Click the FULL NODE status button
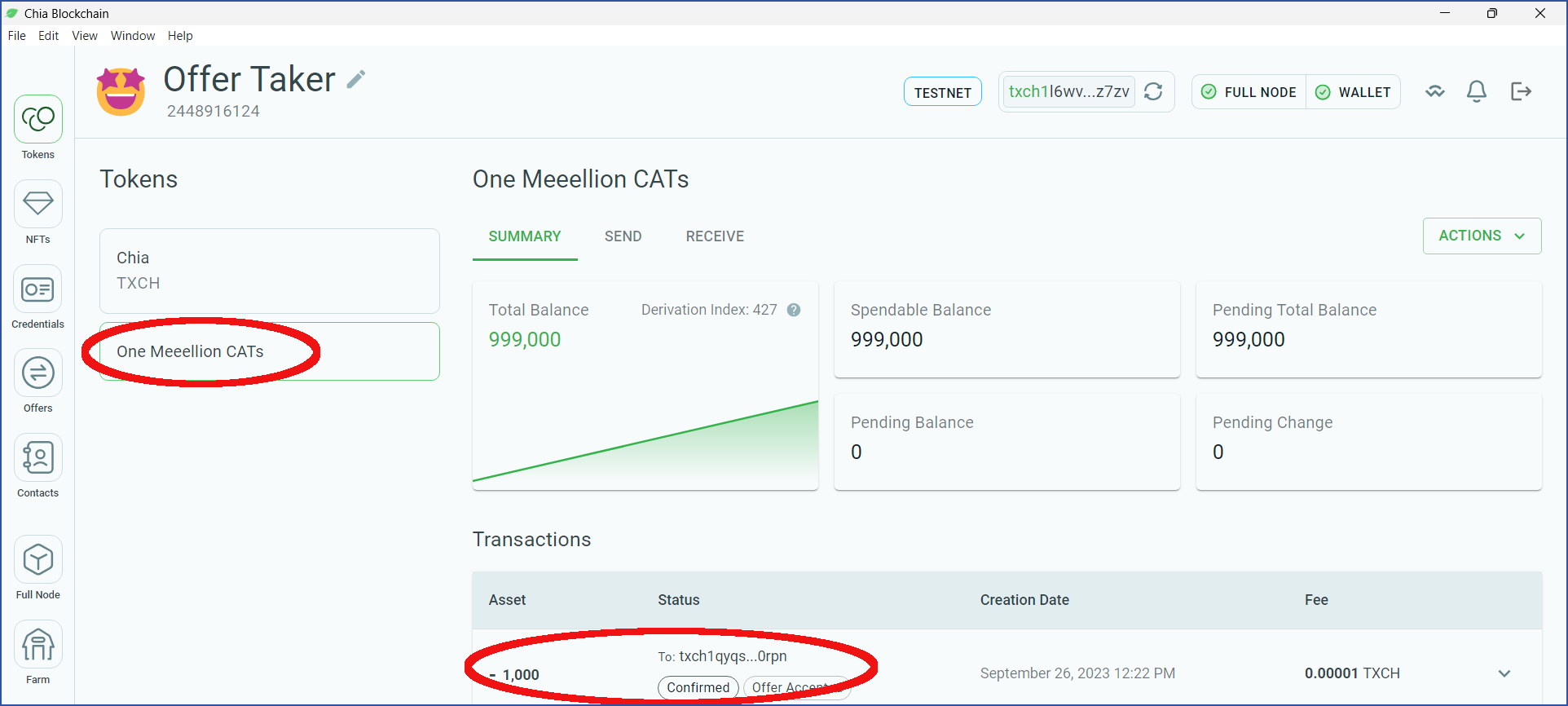1568x706 pixels. coord(1249,92)
